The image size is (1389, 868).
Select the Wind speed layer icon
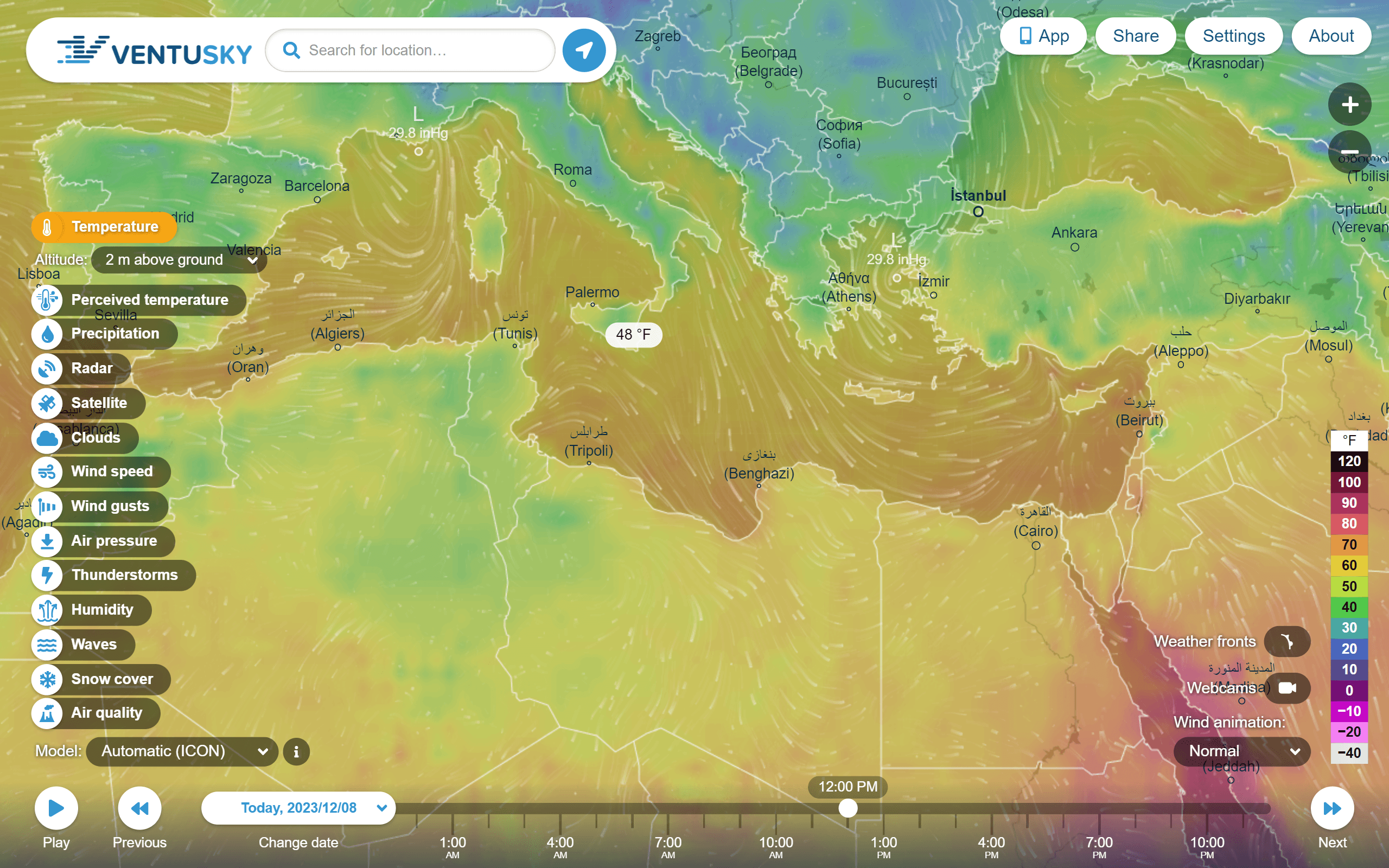47,471
